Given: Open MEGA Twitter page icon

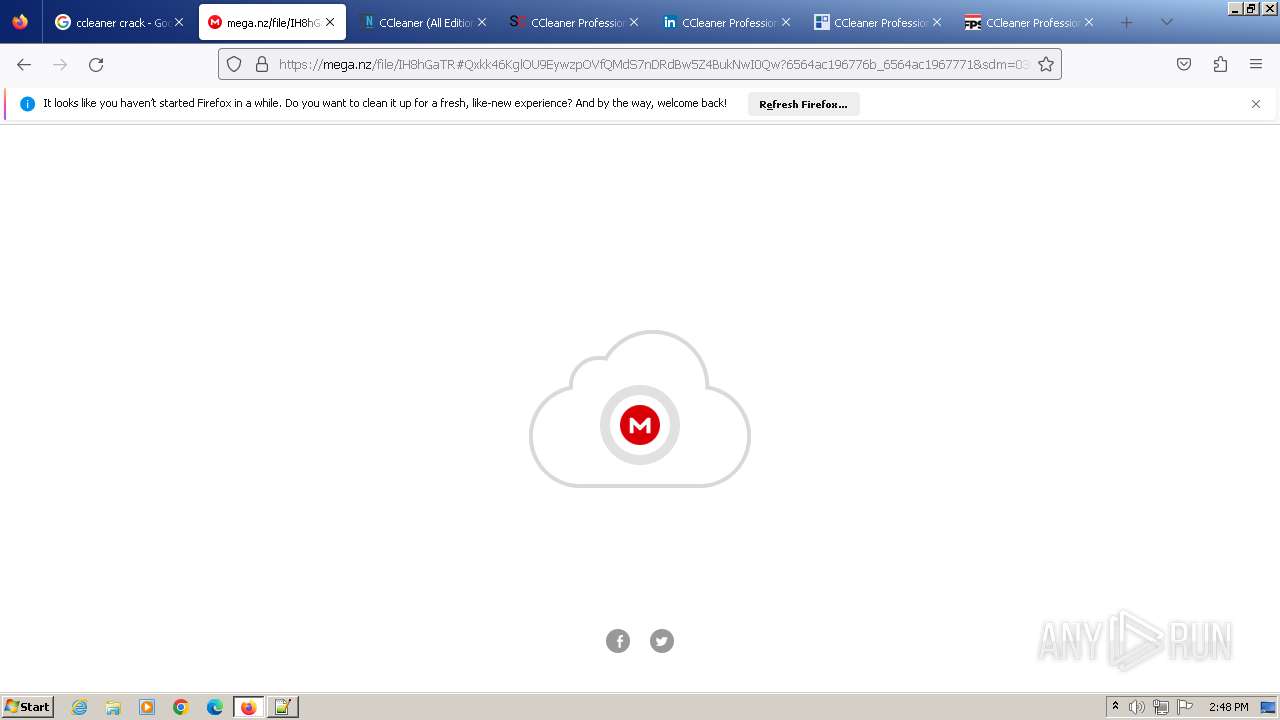Looking at the screenshot, I should [x=662, y=641].
